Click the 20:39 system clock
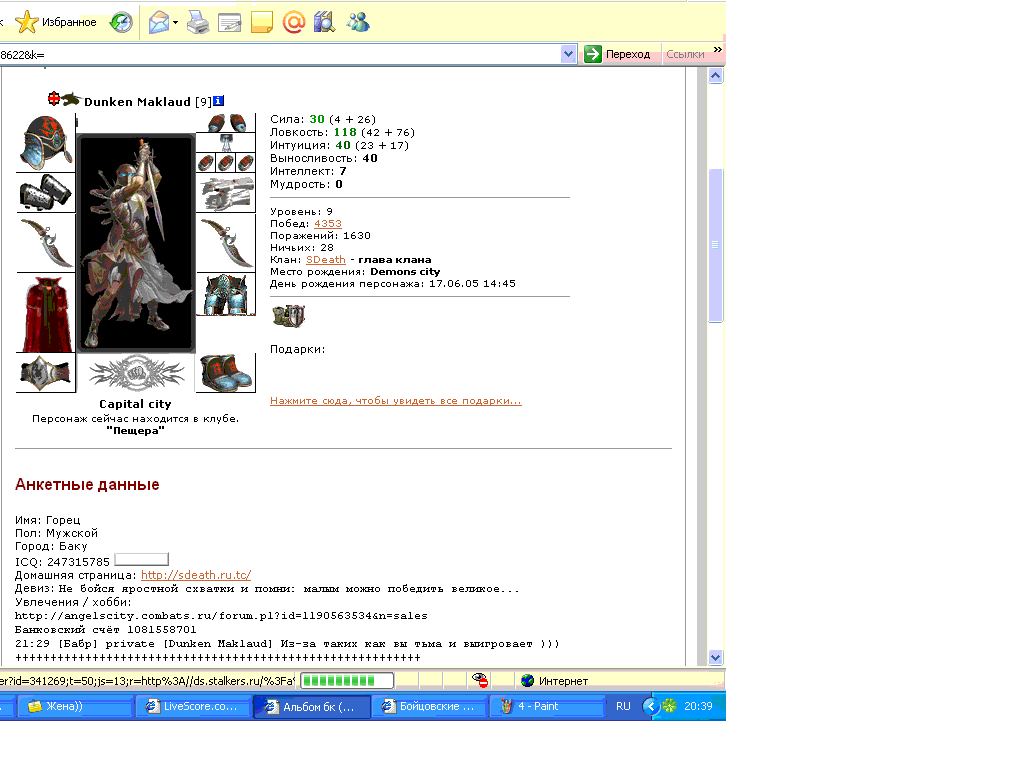This screenshot has width=1024, height=768. click(698, 706)
